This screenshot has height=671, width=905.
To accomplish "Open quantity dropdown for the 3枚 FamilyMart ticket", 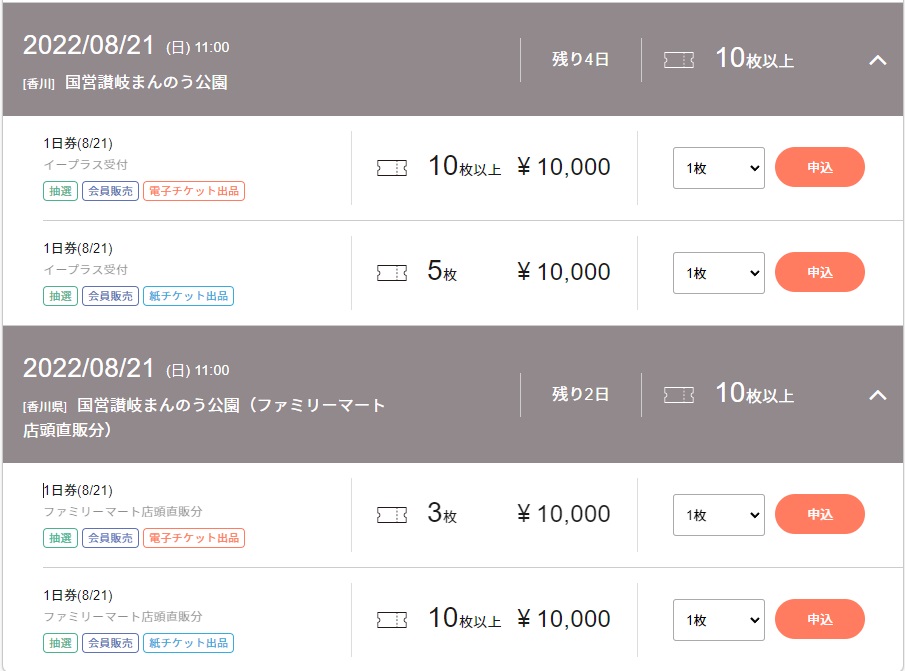I will 719,515.
